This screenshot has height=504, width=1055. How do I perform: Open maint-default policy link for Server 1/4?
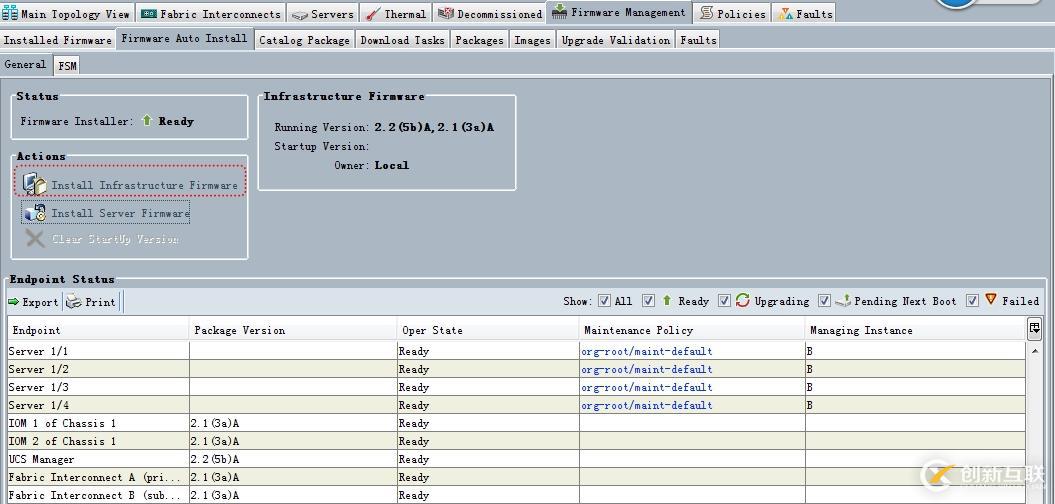coord(647,406)
